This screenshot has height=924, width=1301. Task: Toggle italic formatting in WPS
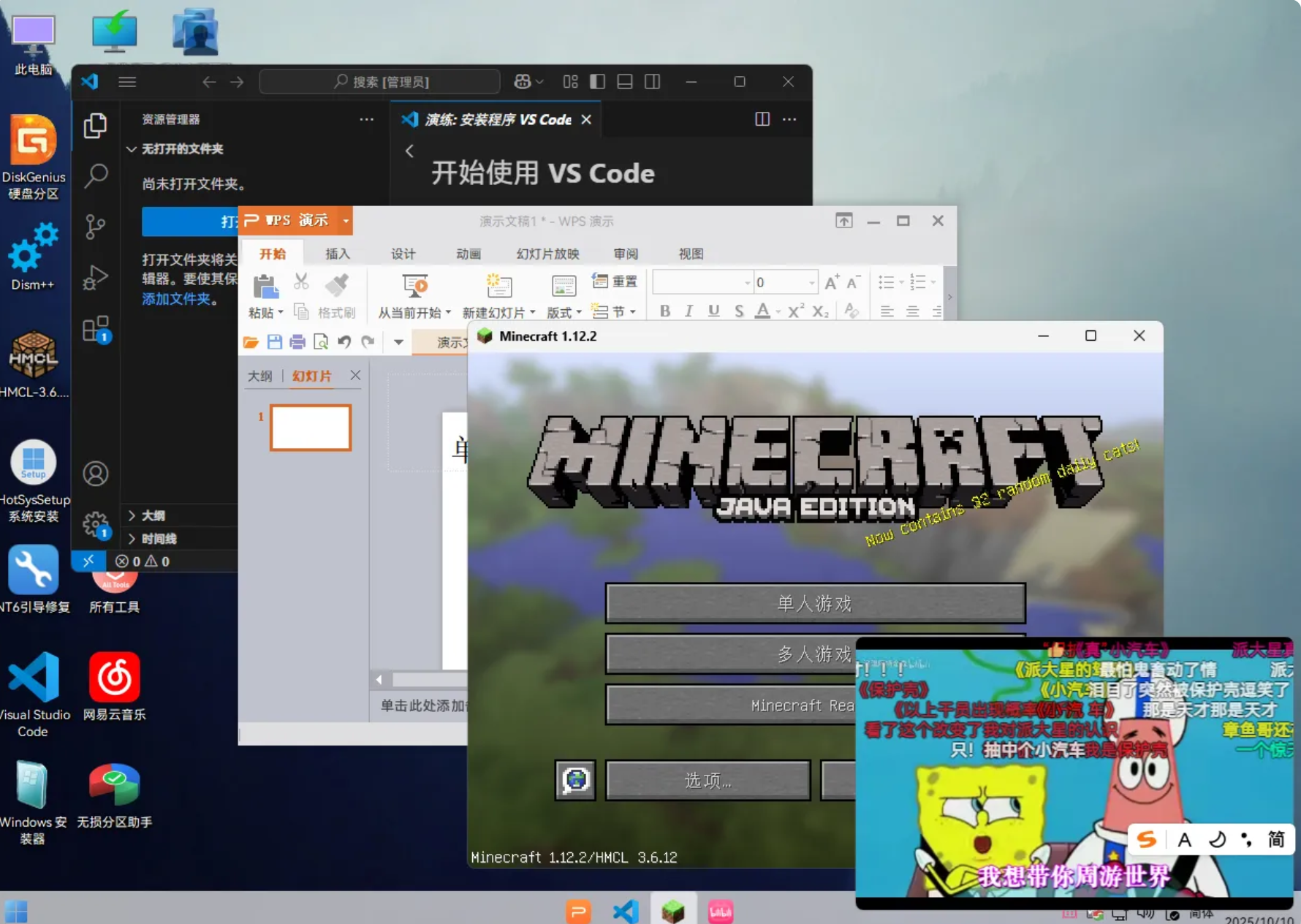click(688, 311)
